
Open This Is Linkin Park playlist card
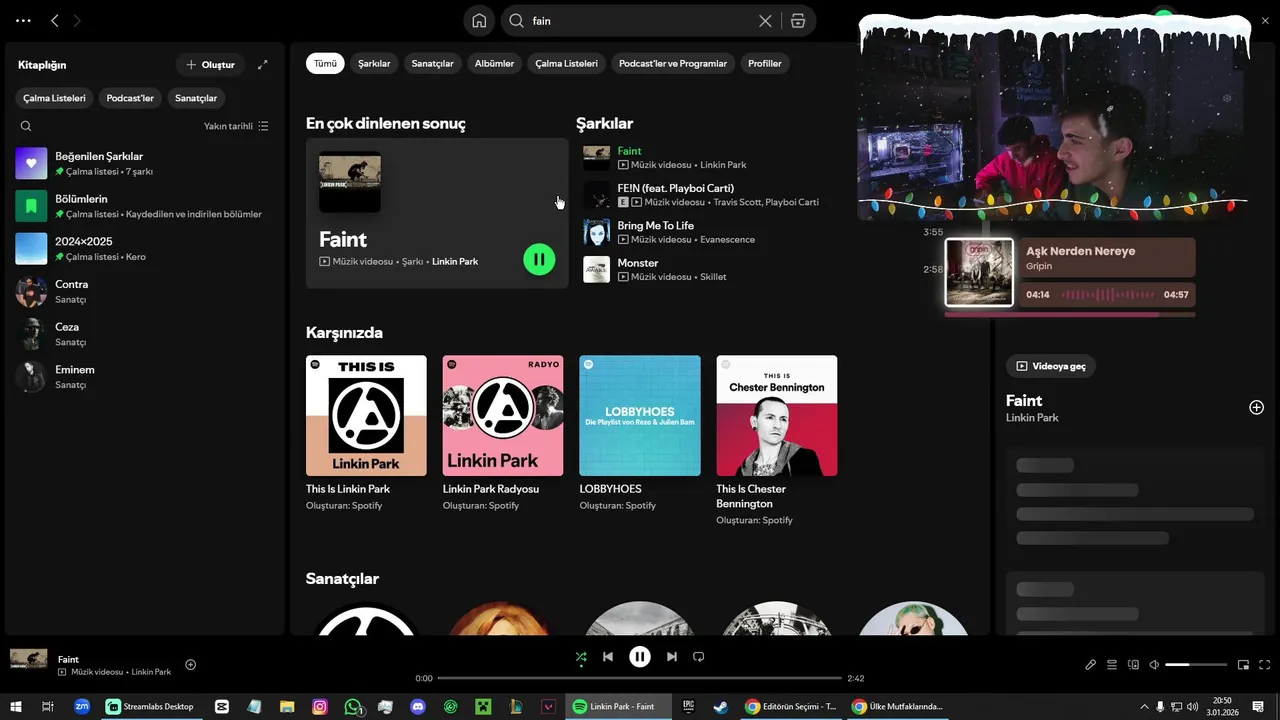point(366,433)
